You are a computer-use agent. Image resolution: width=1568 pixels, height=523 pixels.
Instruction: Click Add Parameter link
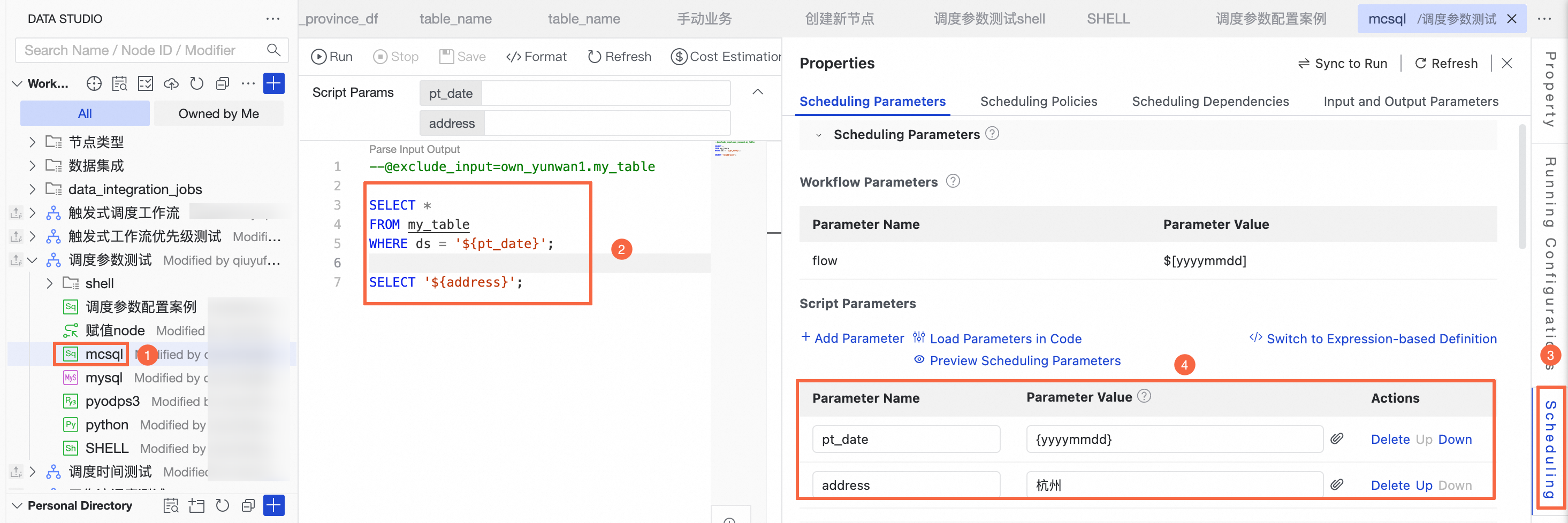[852, 338]
